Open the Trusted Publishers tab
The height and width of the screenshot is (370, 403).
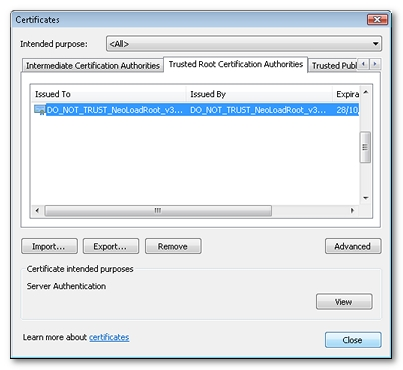(x=334, y=66)
